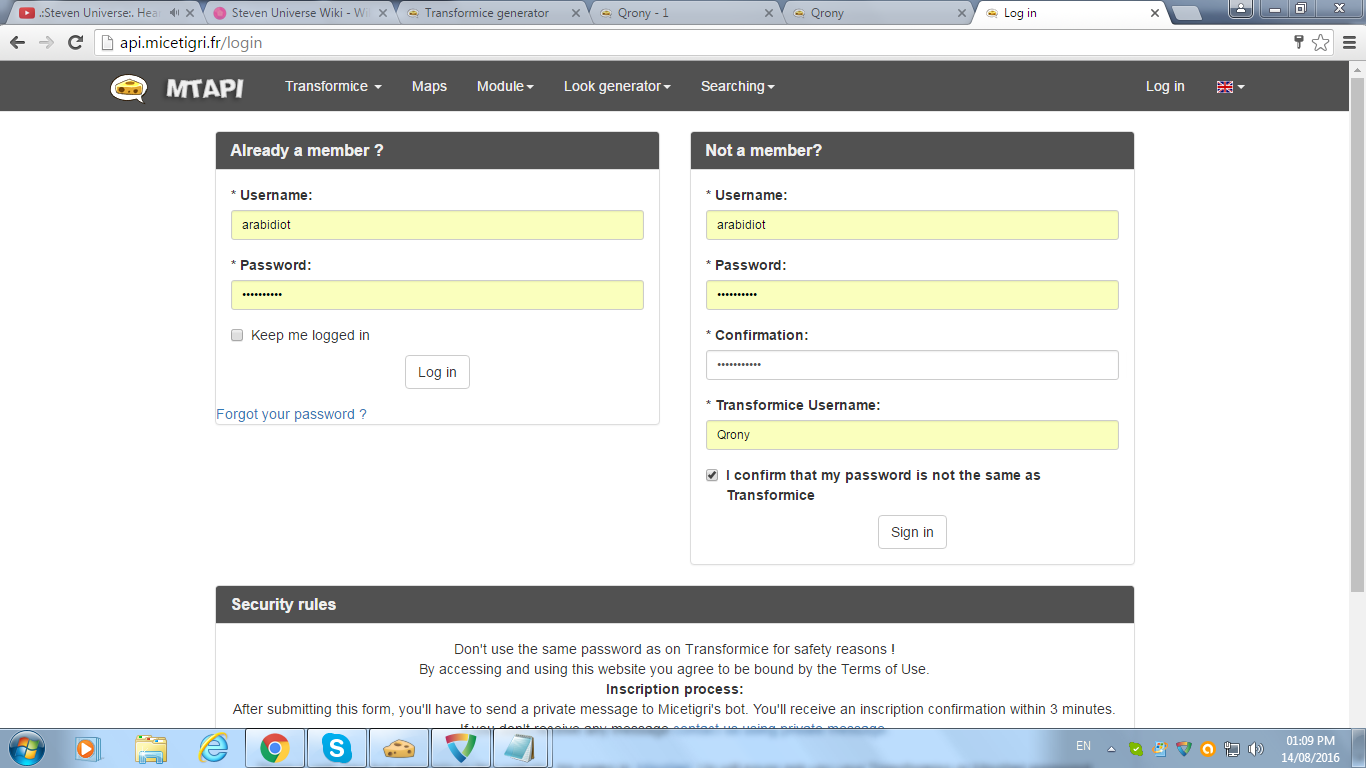Launch Windows Media Player from taskbar
Viewport: 1366px width, 768px height.
pyautogui.click(x=87, y=748)
